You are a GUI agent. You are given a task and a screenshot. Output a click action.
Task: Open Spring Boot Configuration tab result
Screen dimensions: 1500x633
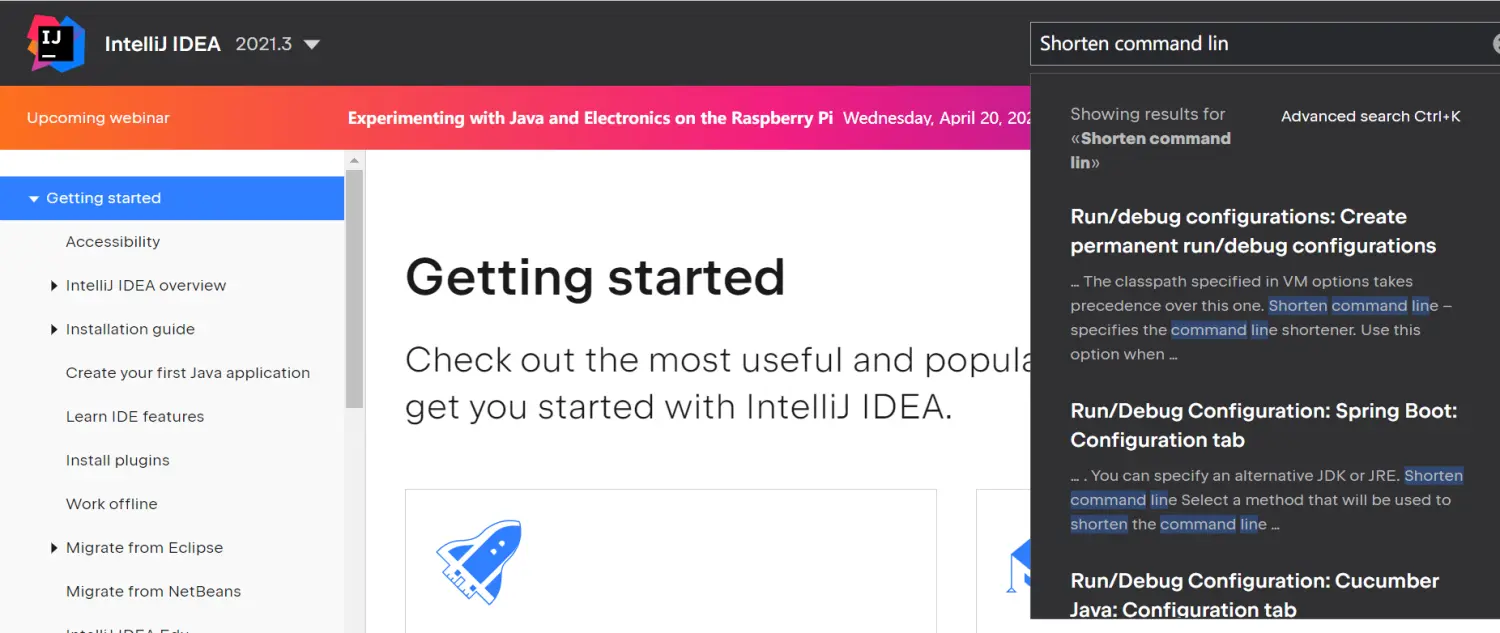(x=1263, y=425)
